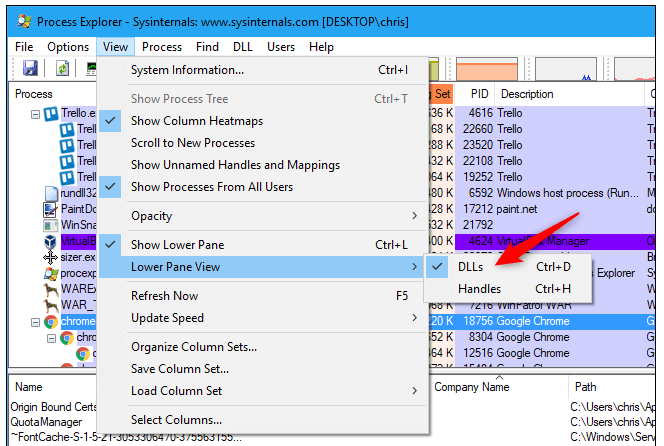Select the rundll32 process icon
Image resolution: width=664 pixels, height=446 pixels.
[x=51, y=193]
